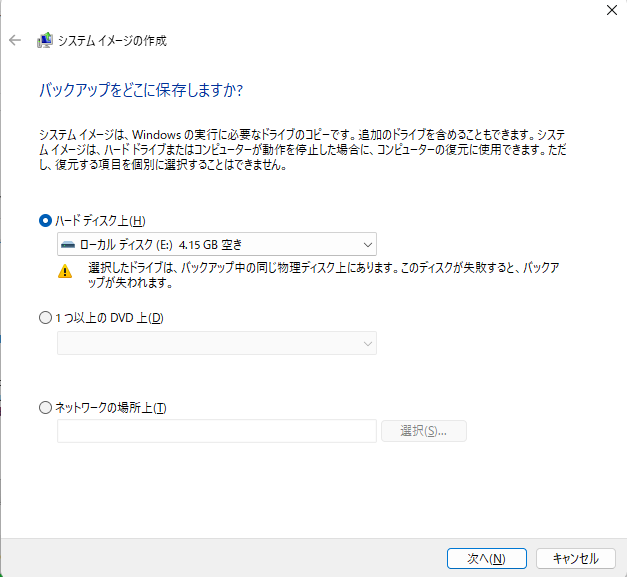Click the 次へ(N) button
Viewport: 627px width, 577px height.
tap(487, 558)
